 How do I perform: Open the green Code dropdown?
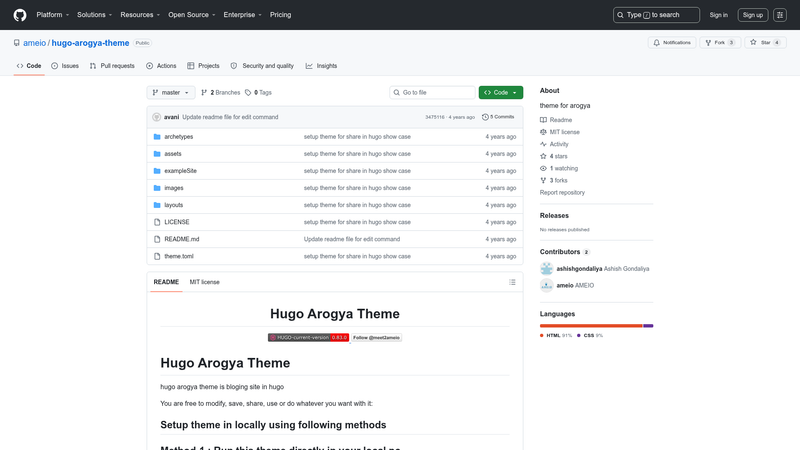(x=501, y=92)
